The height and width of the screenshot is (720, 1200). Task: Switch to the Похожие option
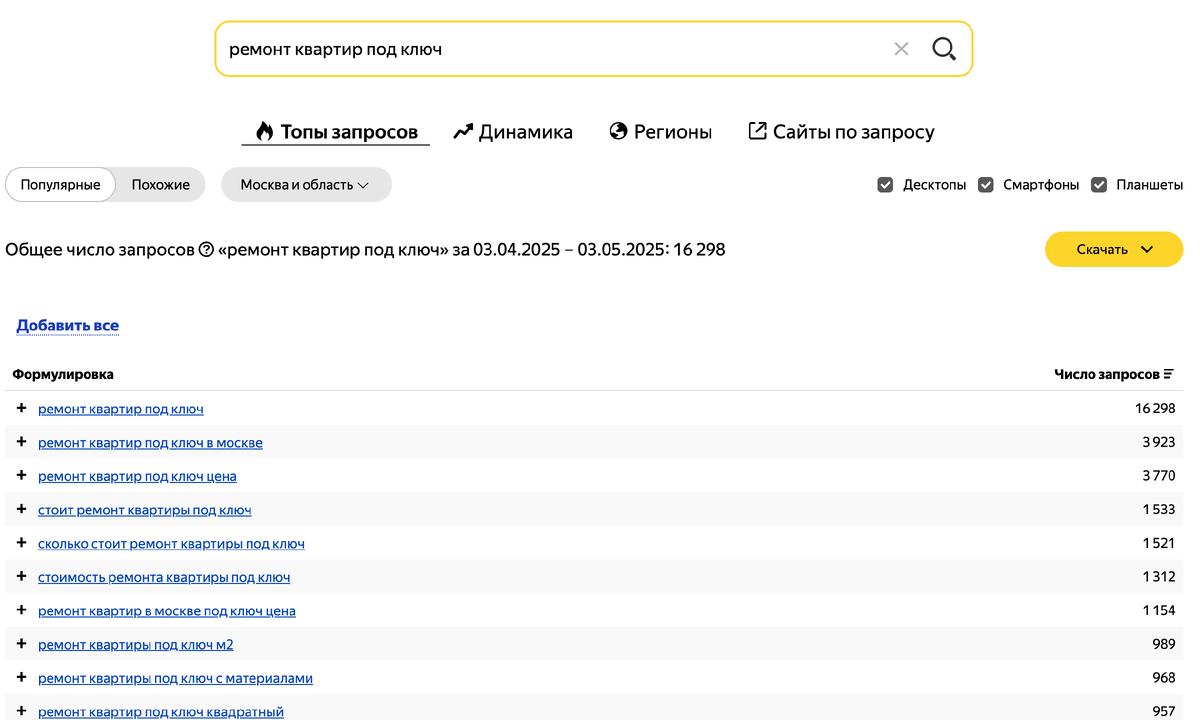pyautogui.click(x=161, y=185)
